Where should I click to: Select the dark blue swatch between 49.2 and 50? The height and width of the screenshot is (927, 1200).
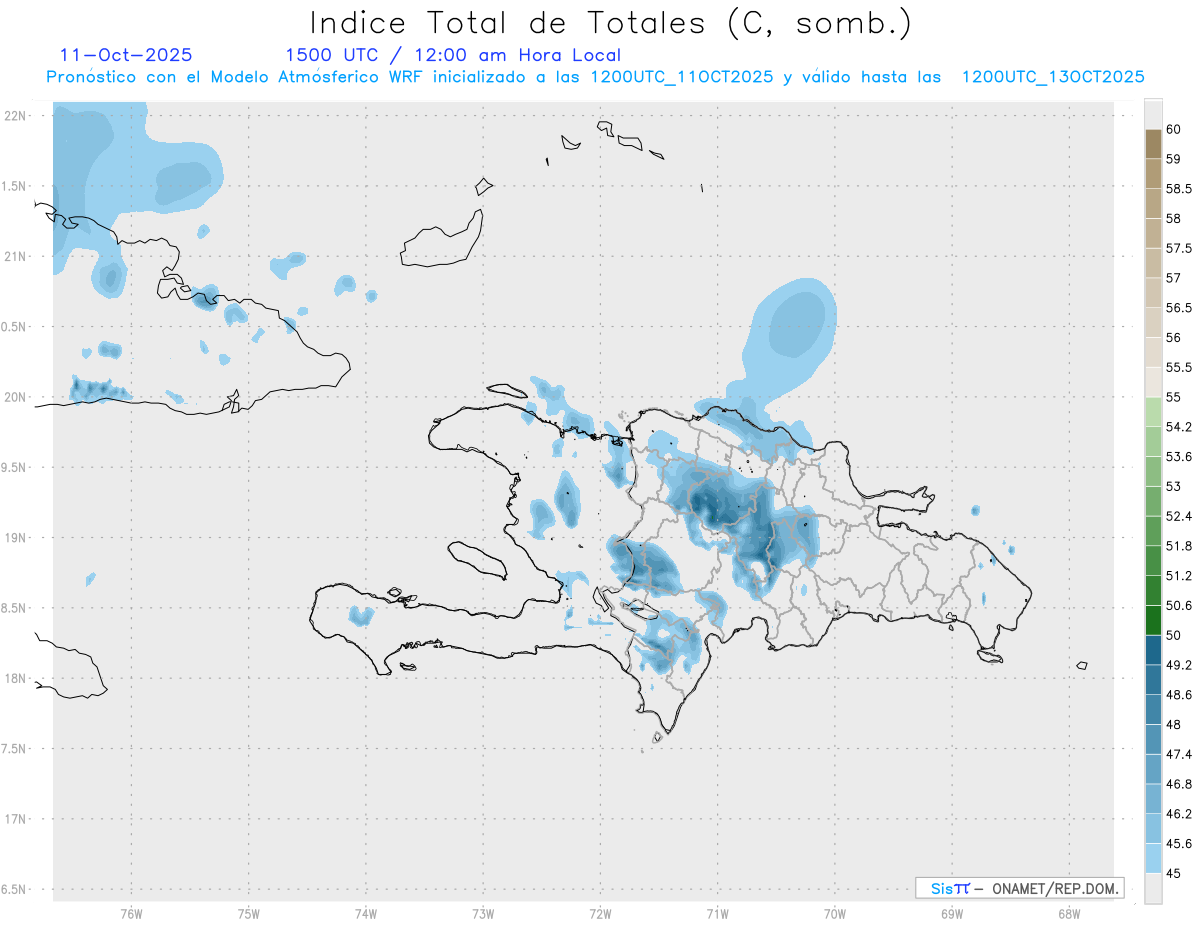tap(1153, 651)
